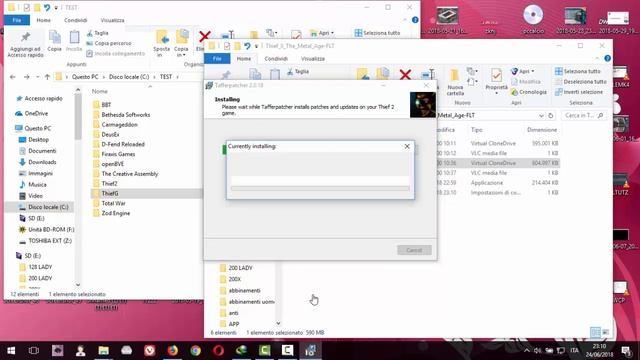Open Visualizza tab in Thief_II window
Screen dimensions: 640x360
[x=313, y=59]
